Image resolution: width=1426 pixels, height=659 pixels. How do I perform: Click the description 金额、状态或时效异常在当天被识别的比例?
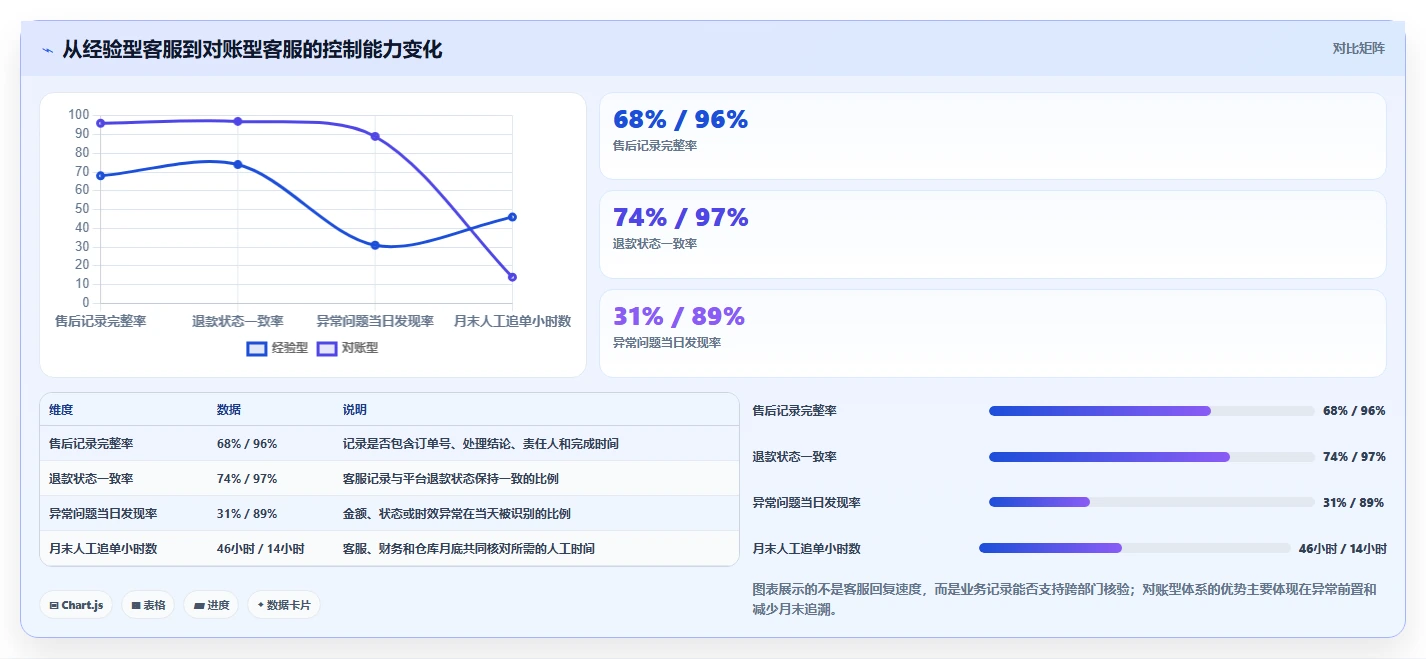pos(457,513)
